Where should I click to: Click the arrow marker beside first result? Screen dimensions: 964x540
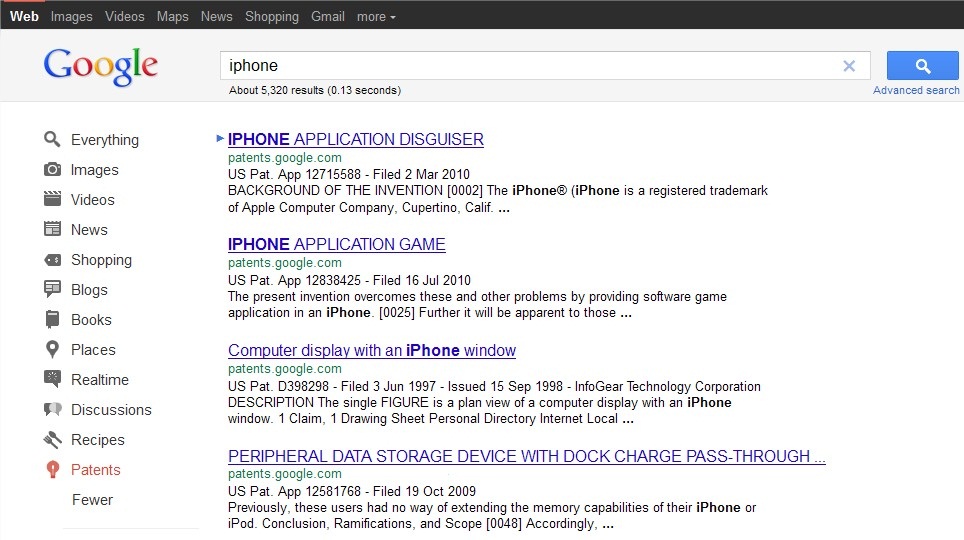coord(219,138)
